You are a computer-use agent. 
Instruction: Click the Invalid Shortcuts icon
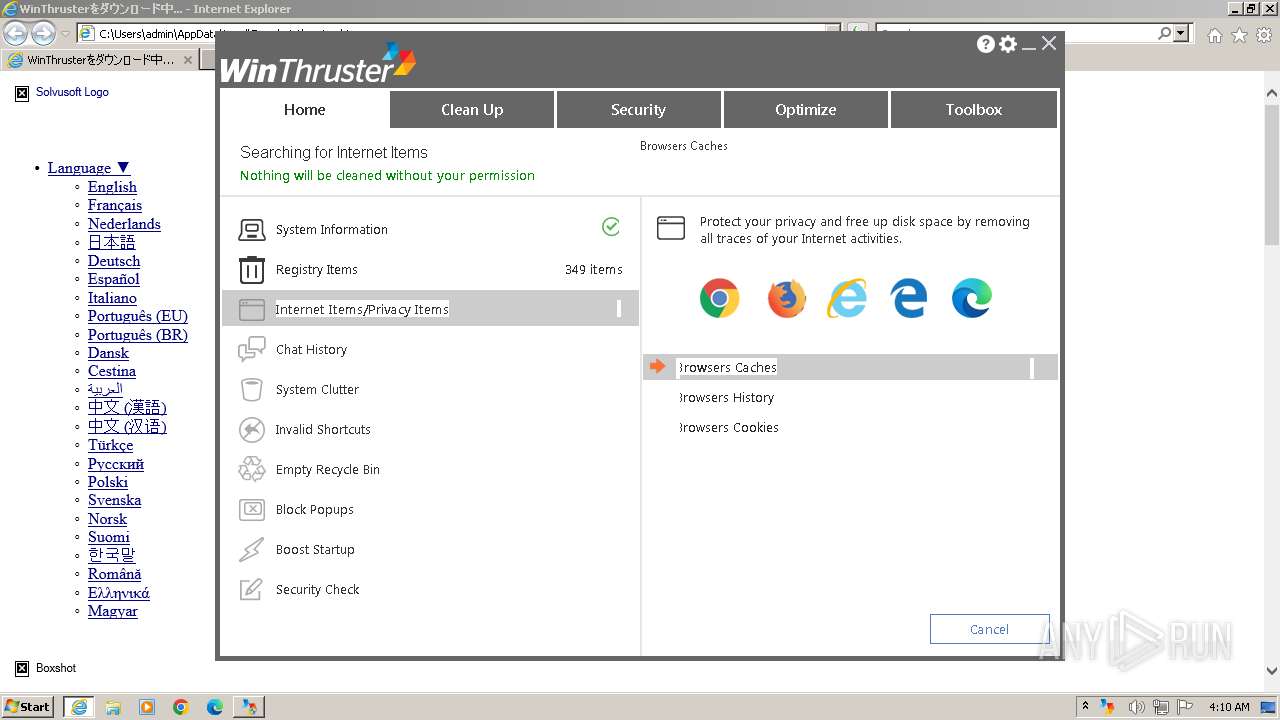pos(252,430)
